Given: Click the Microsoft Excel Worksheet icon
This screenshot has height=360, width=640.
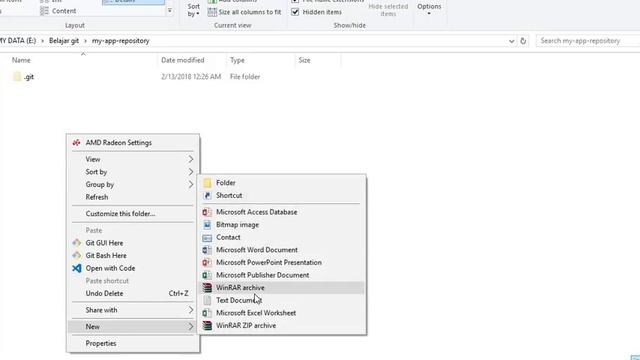Looking at the screenshot, I should tap(207, 313).
